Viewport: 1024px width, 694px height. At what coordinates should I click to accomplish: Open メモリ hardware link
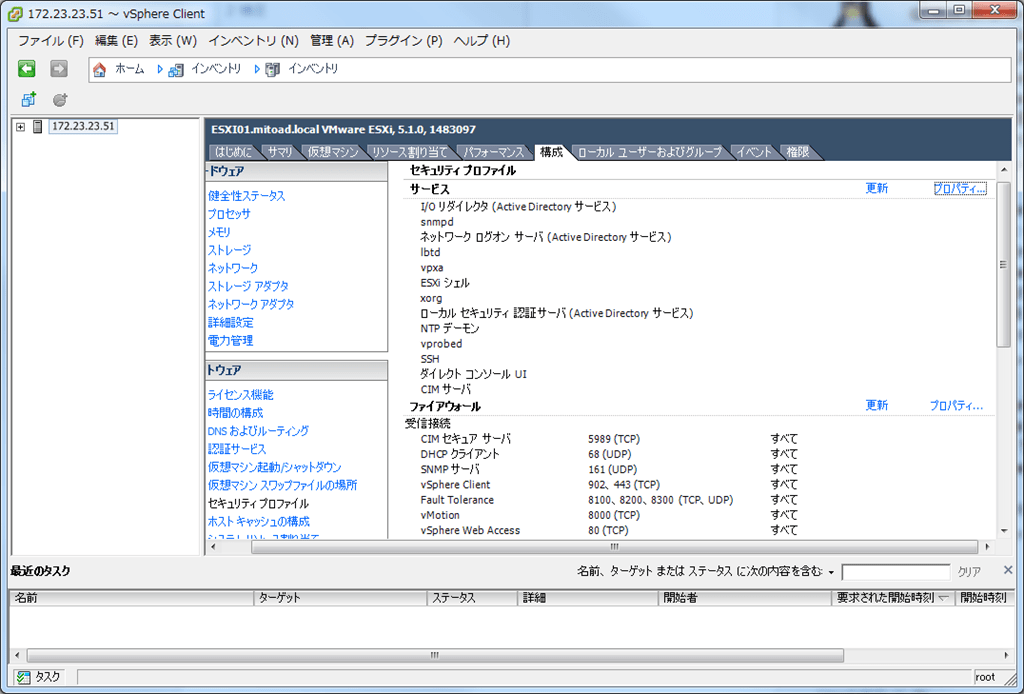tap(219, 232)
